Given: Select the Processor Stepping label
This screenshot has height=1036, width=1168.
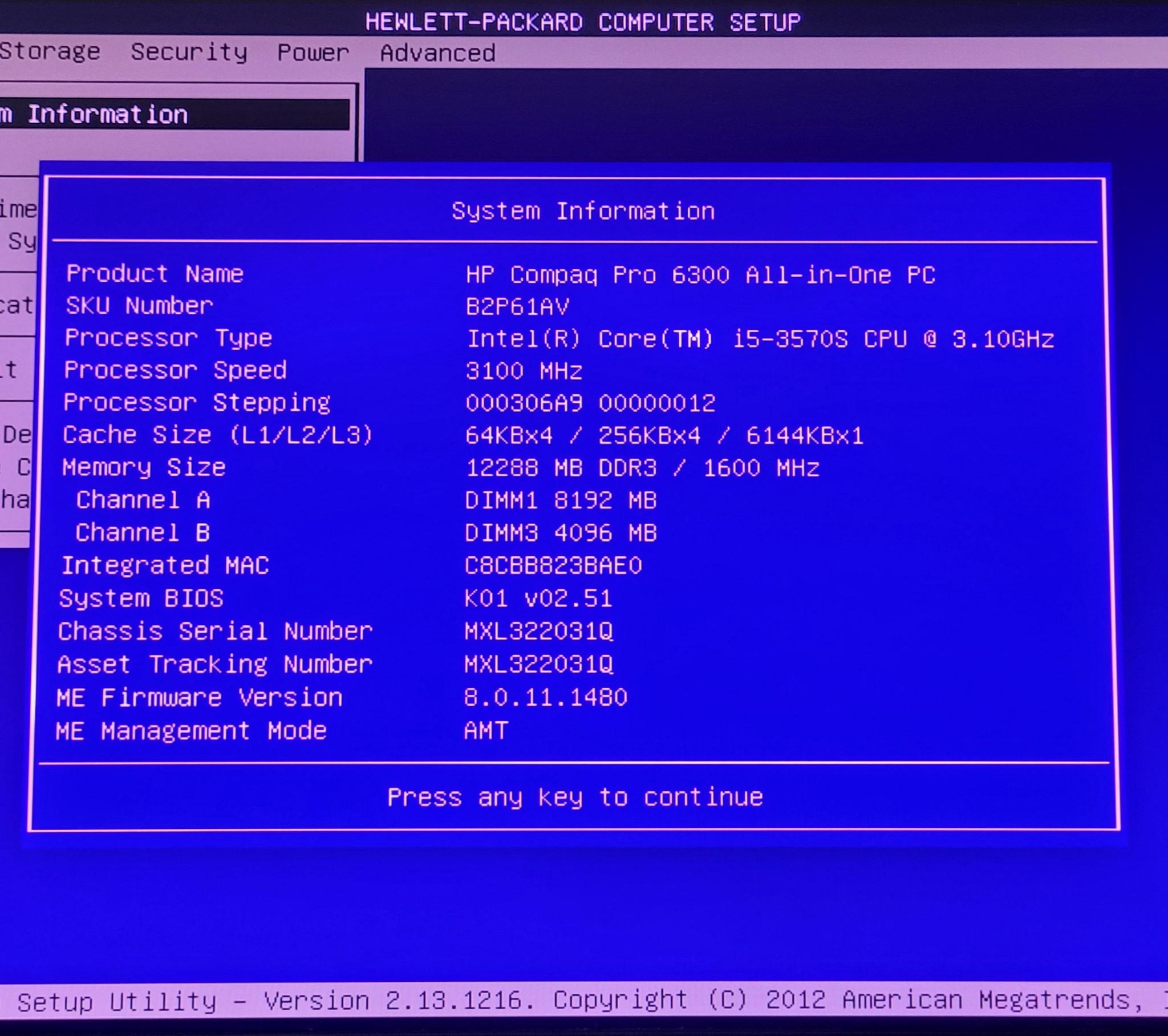Looking at the screenshot, I should (197, 404).
